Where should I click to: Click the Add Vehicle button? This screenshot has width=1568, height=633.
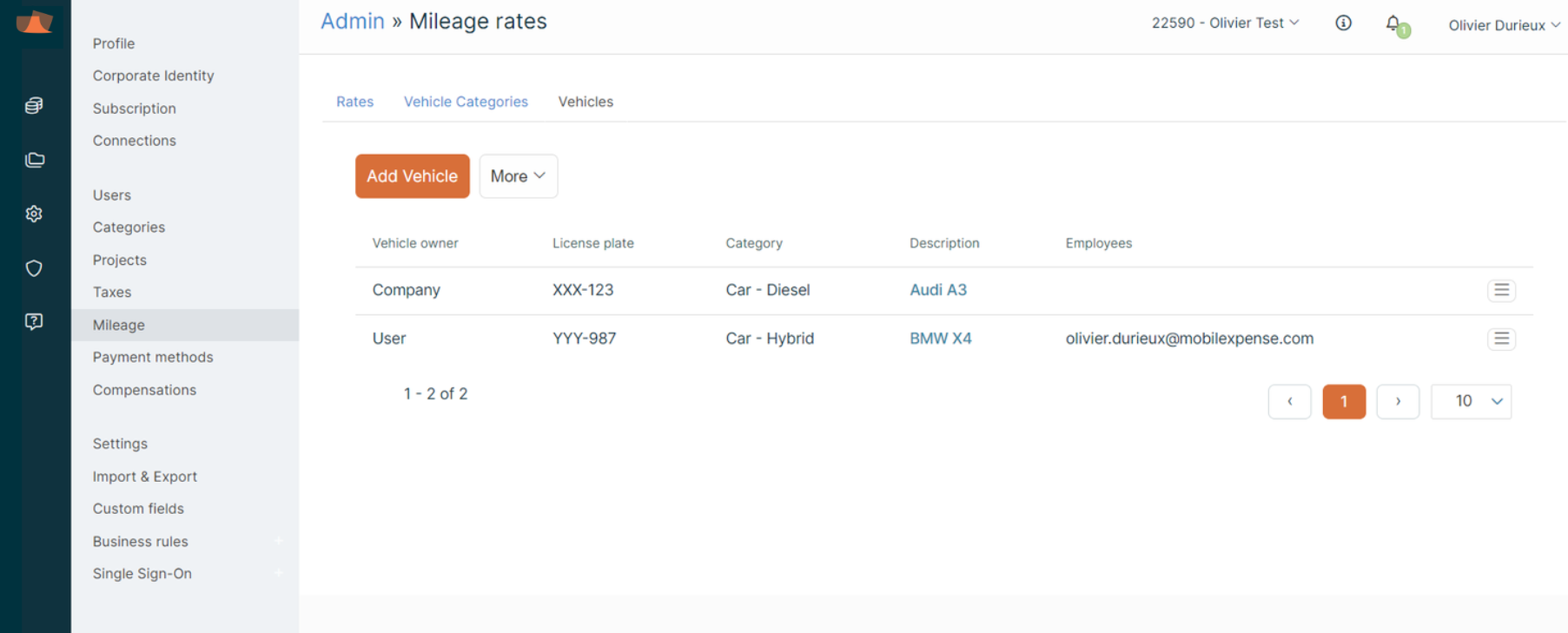(x=412, y=176)
